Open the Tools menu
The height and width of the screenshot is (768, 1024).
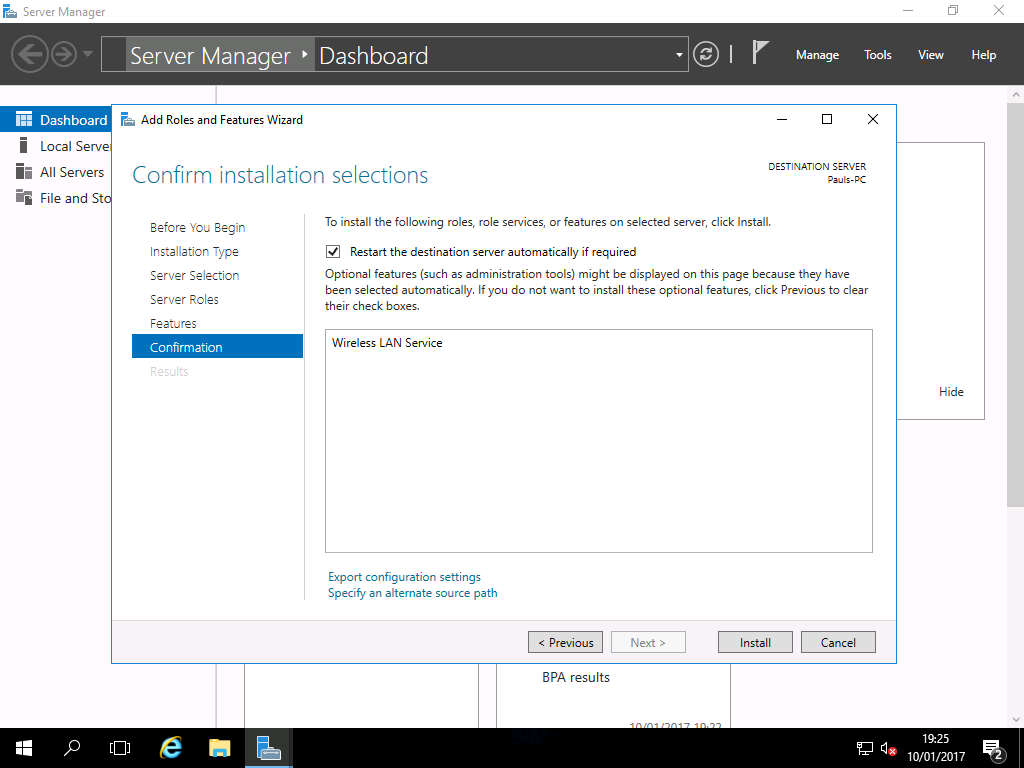(x=877, y=55)
